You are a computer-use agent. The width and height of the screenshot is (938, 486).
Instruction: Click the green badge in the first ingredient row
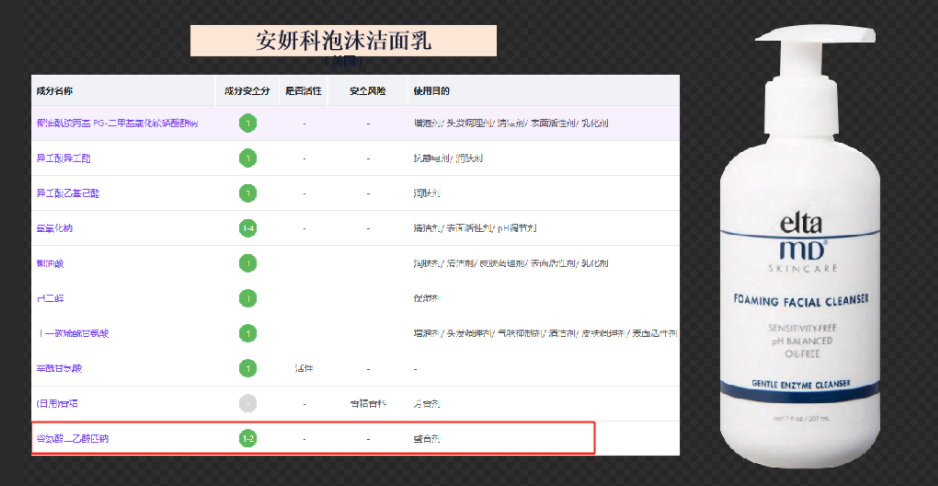pyautogui.click(x=248, y=123)
